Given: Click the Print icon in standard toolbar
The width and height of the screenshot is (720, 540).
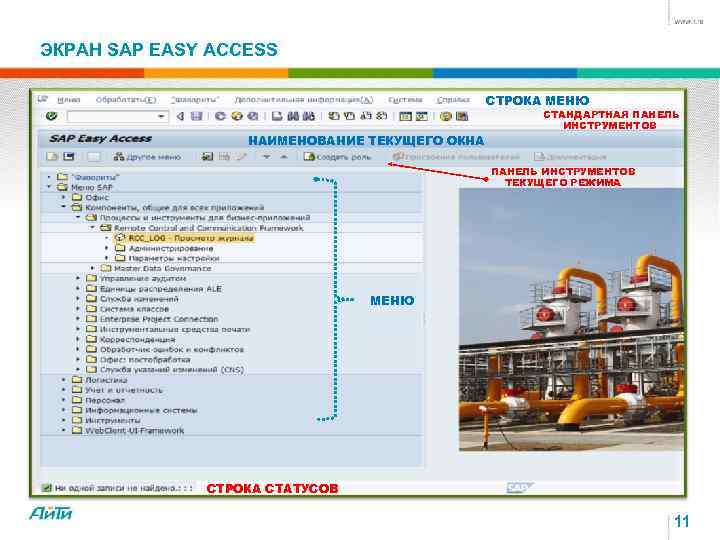Looking at the screenshot, I should (x=277, y=116).
